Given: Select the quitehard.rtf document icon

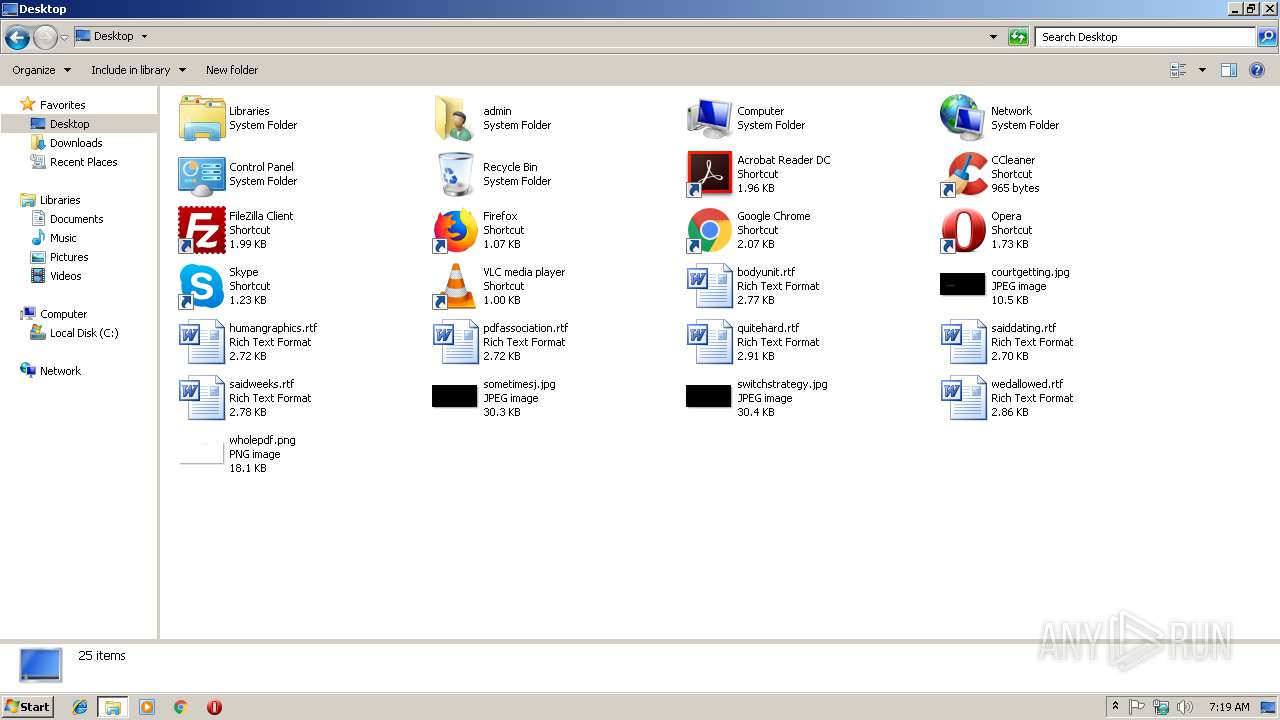Looking at the screenshot, I should click(710, 342).
